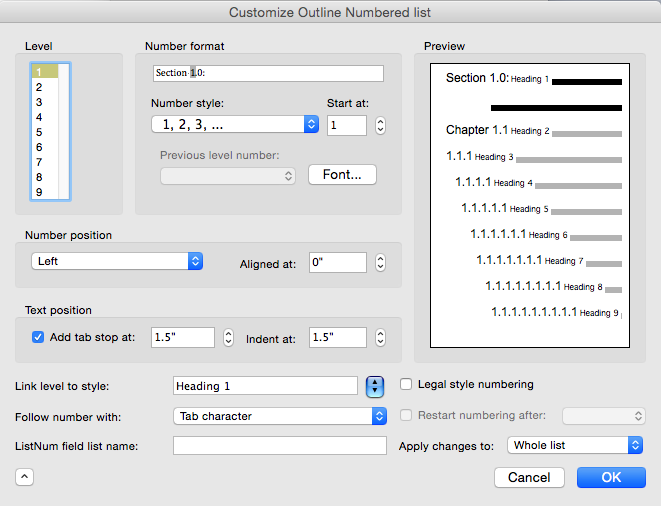Select level 3 in Level list
Screen dimensions: 661x506
[45, 102]
